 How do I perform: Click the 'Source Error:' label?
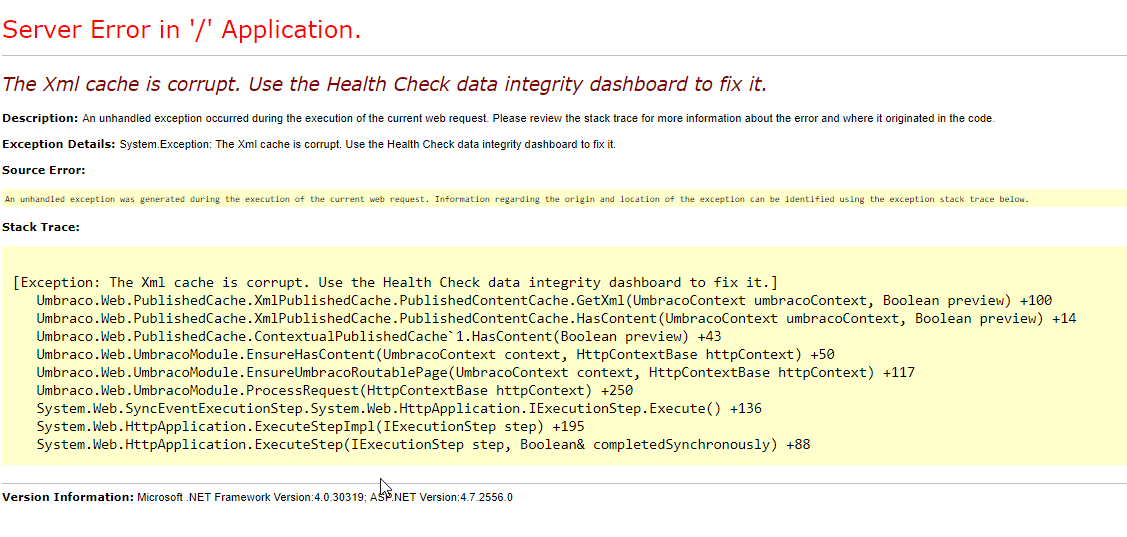coord(44,170)
